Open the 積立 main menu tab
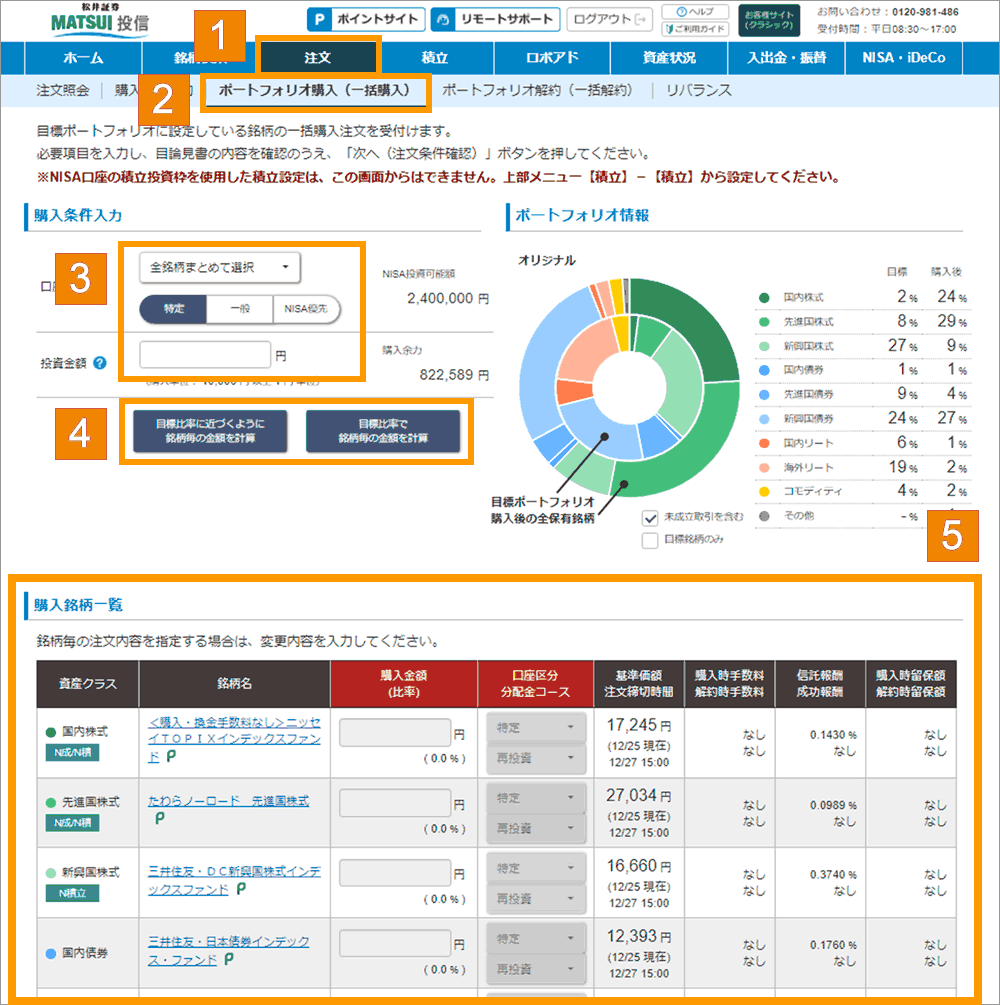Screen dimensions: 1000x1005 (x=435, y=58)
